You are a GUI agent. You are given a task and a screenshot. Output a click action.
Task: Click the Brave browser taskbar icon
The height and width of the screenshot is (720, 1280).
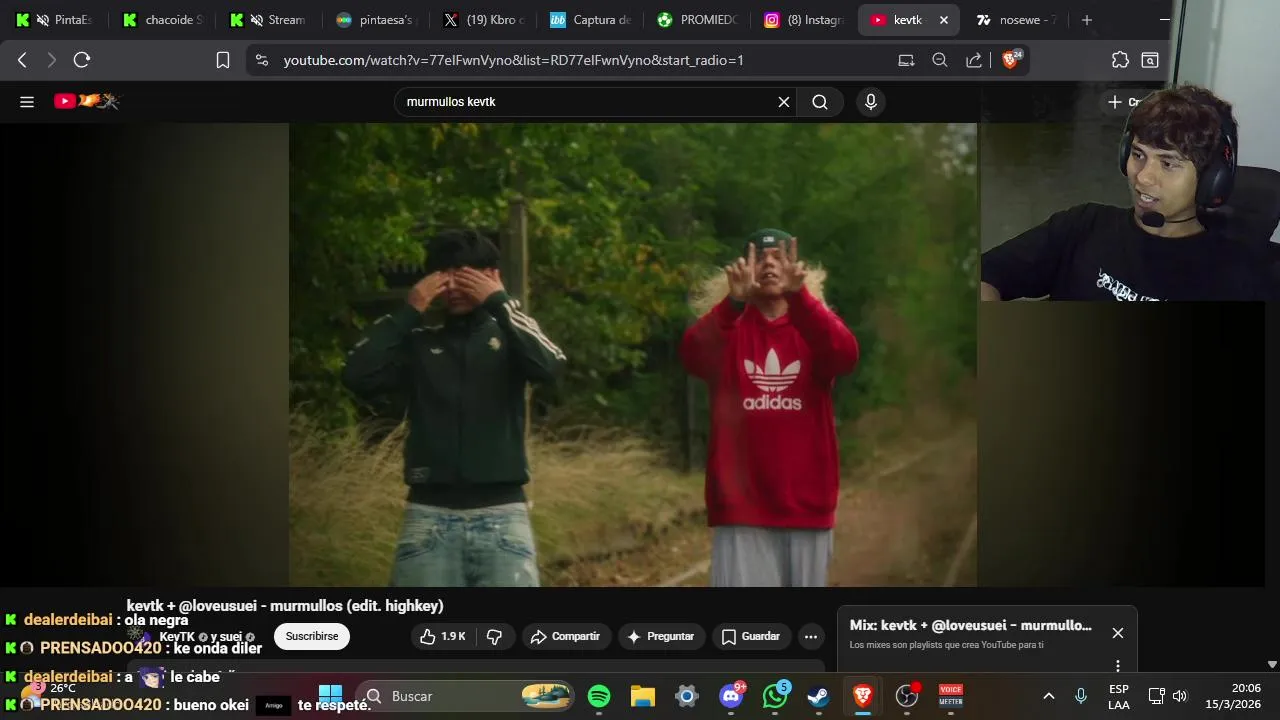point(862,696)
